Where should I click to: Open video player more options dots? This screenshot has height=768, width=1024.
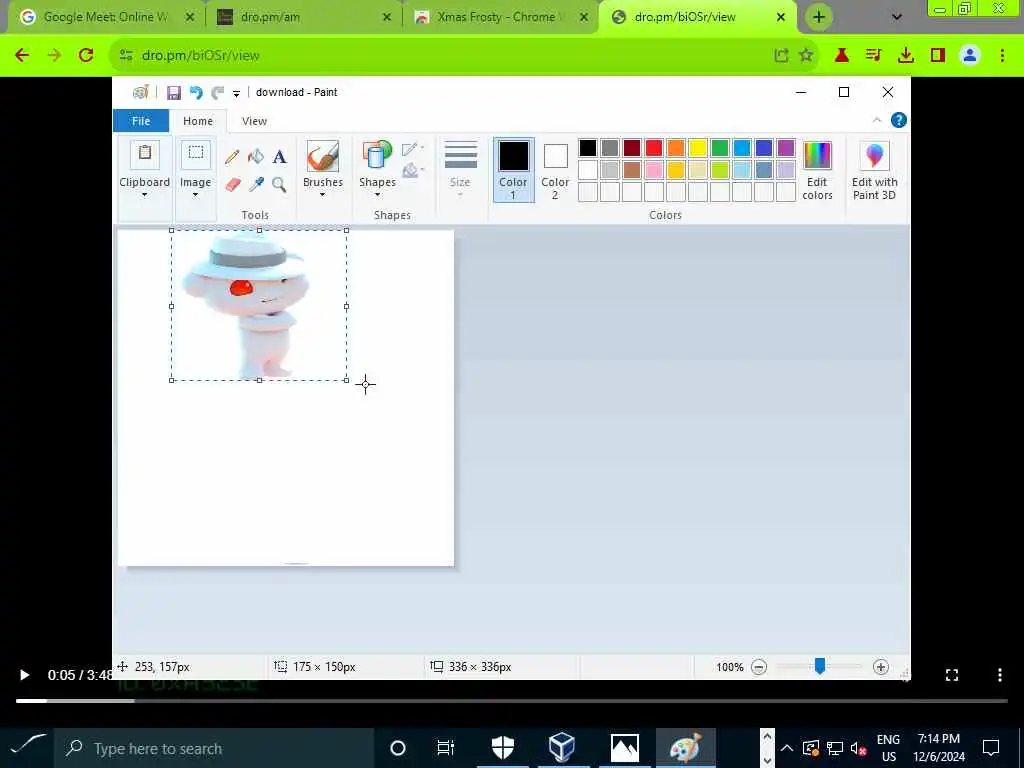1000,675
